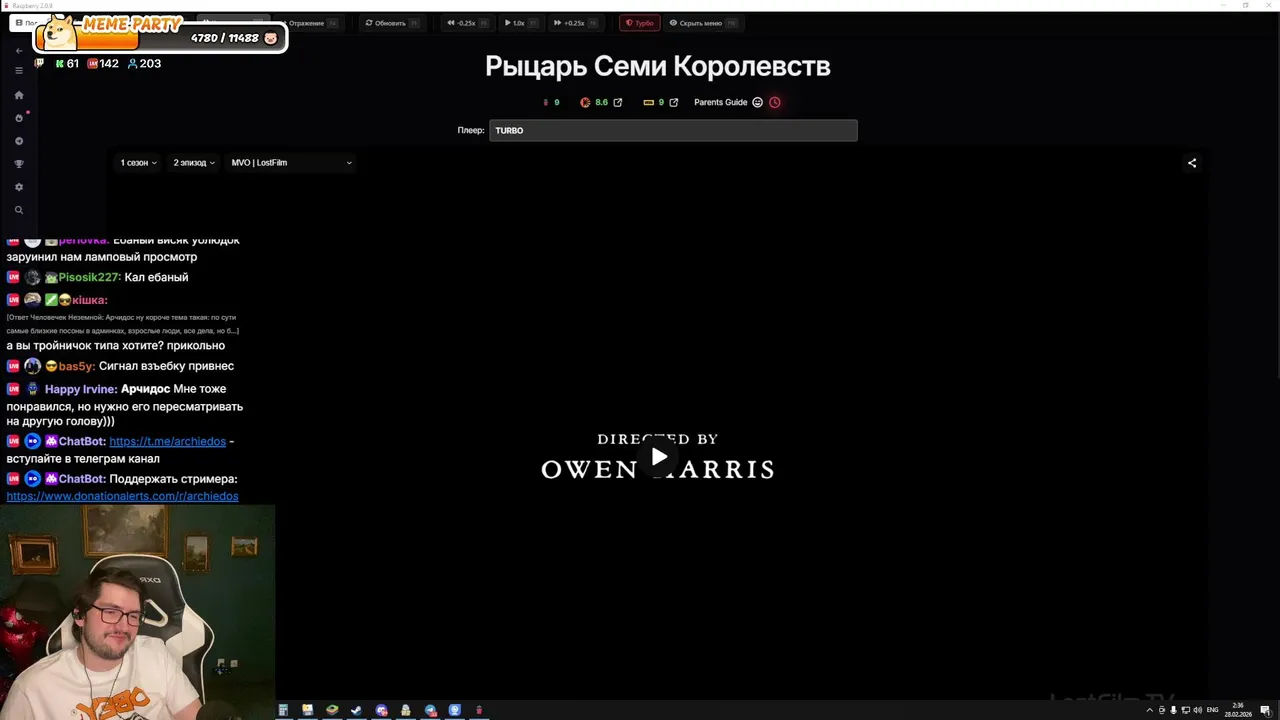1280x720 pixels.
Task: Expand the 1 сезон season dropdown
Action: click(139, 163)
